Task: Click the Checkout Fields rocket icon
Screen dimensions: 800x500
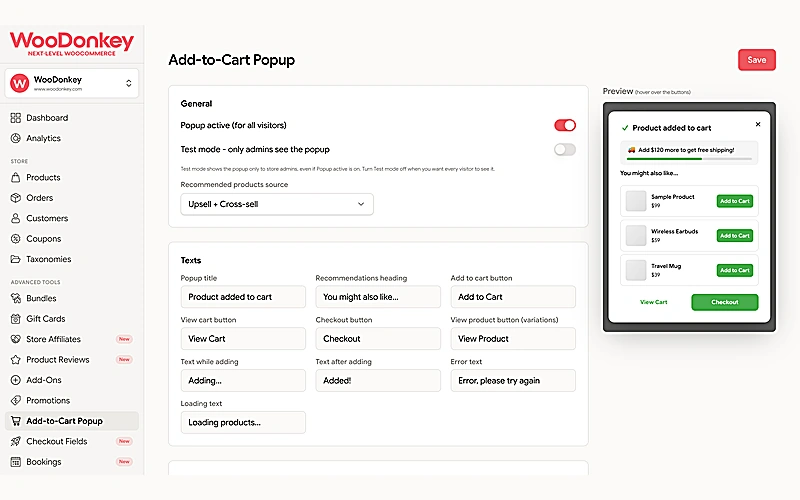Action: 16,441
